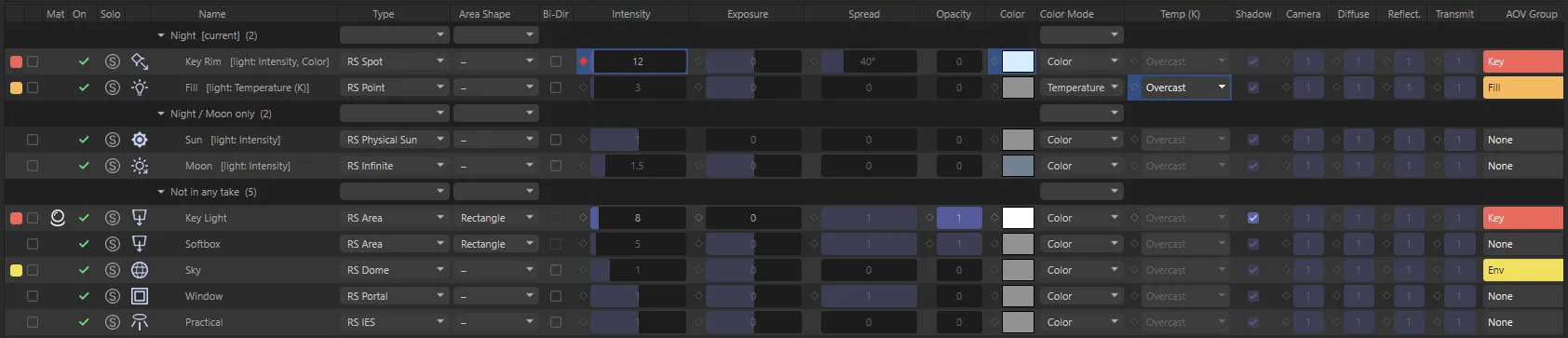The width and height of the screenshot is (1568, 338).
Task: Solo the Sky dome light
Action: tap(113, 270)
